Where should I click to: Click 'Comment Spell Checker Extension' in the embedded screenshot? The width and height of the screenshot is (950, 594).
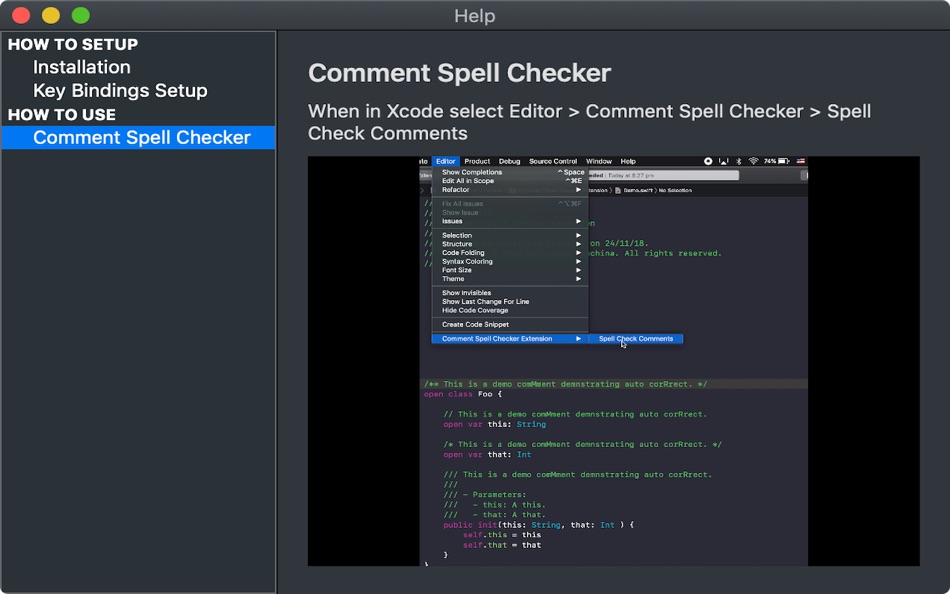pos(510,339)
